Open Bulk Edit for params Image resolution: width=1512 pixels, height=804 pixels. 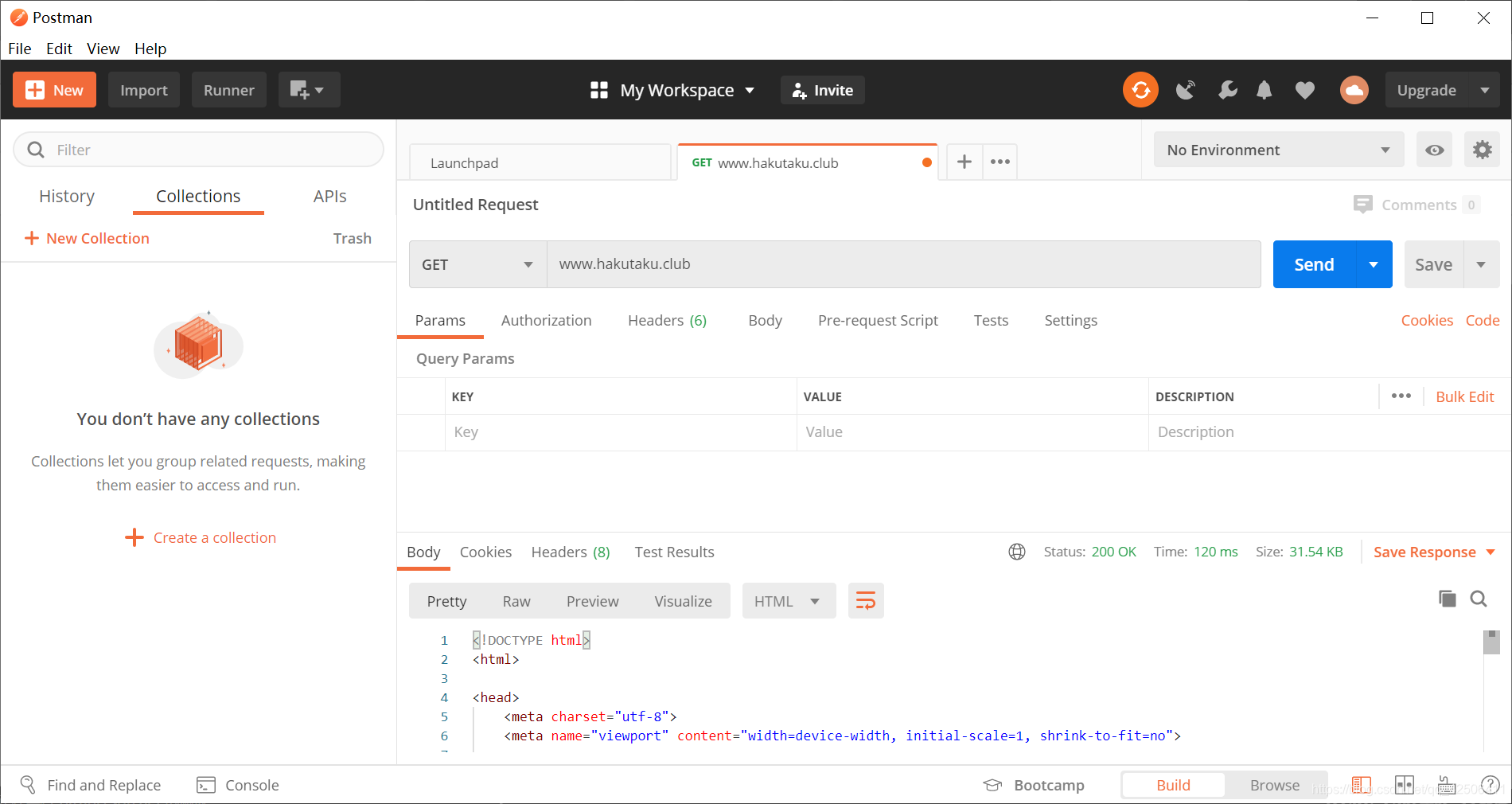pyautogui.click(x=1464, y=396)
